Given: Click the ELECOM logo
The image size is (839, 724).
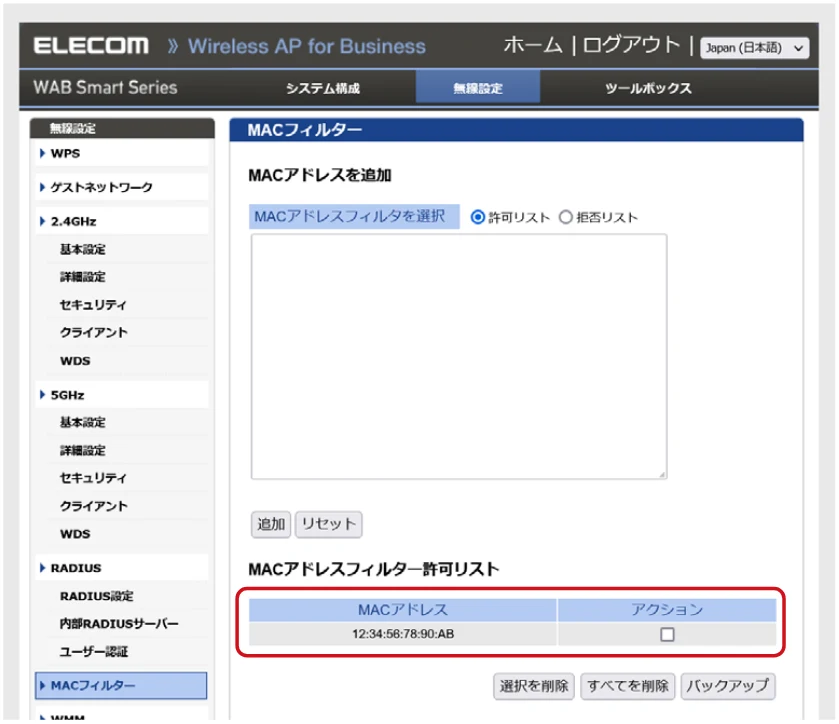Looking at the screenshot, I should 91,46.
